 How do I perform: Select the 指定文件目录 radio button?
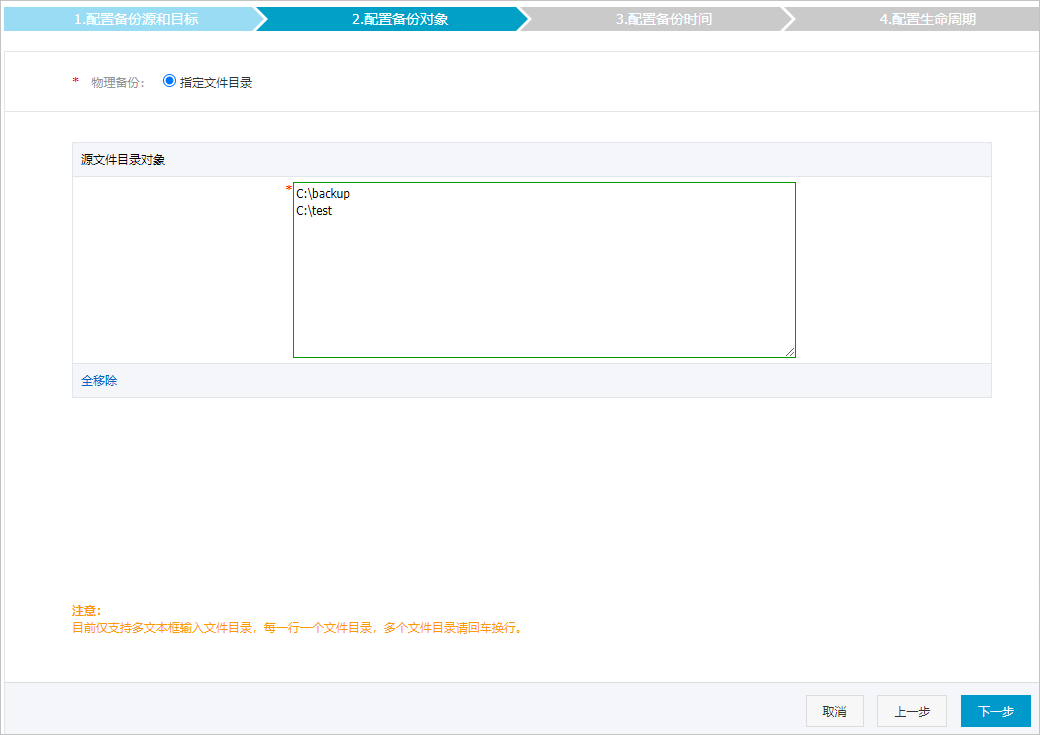169,82
